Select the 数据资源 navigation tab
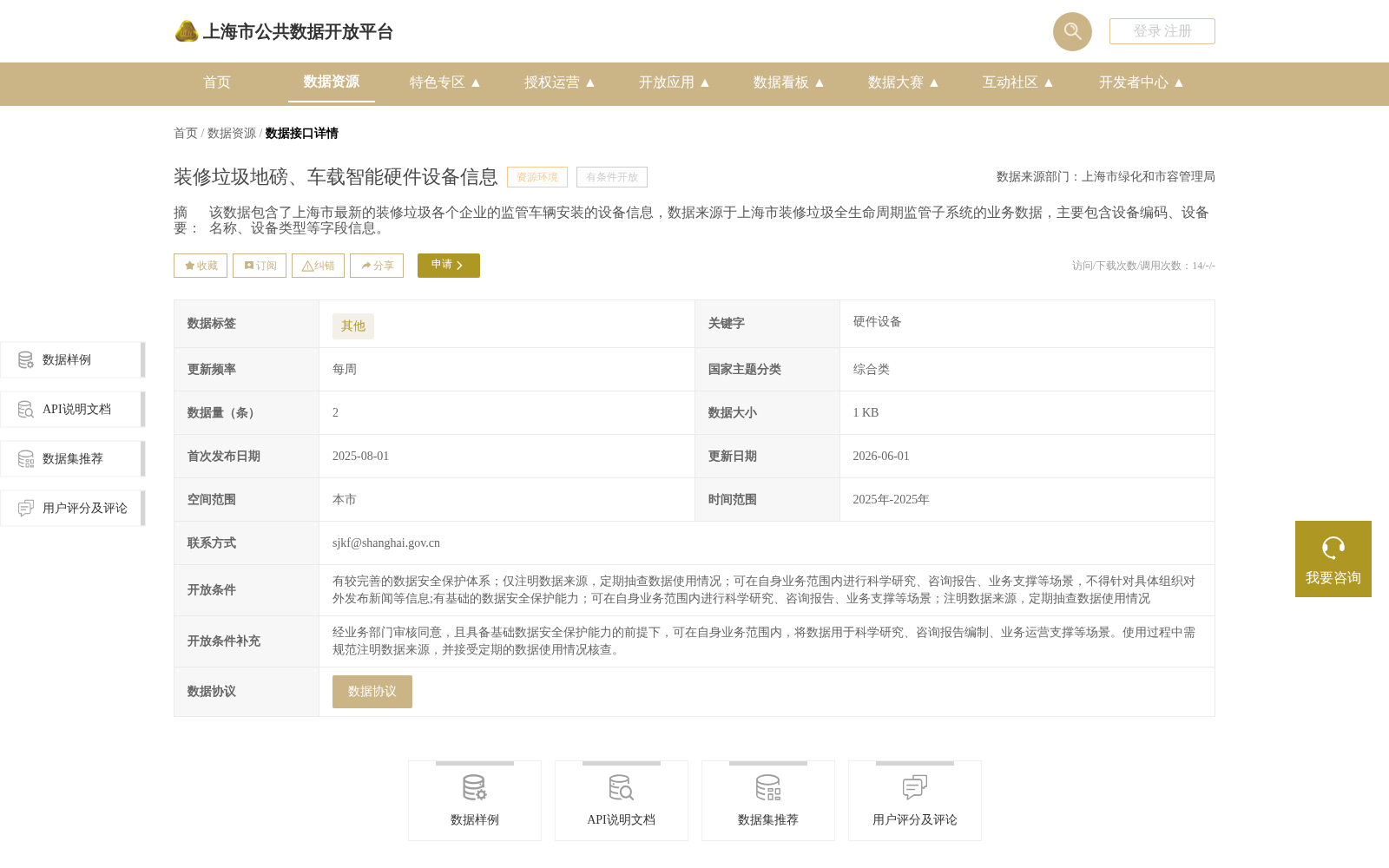 (332, 82)
